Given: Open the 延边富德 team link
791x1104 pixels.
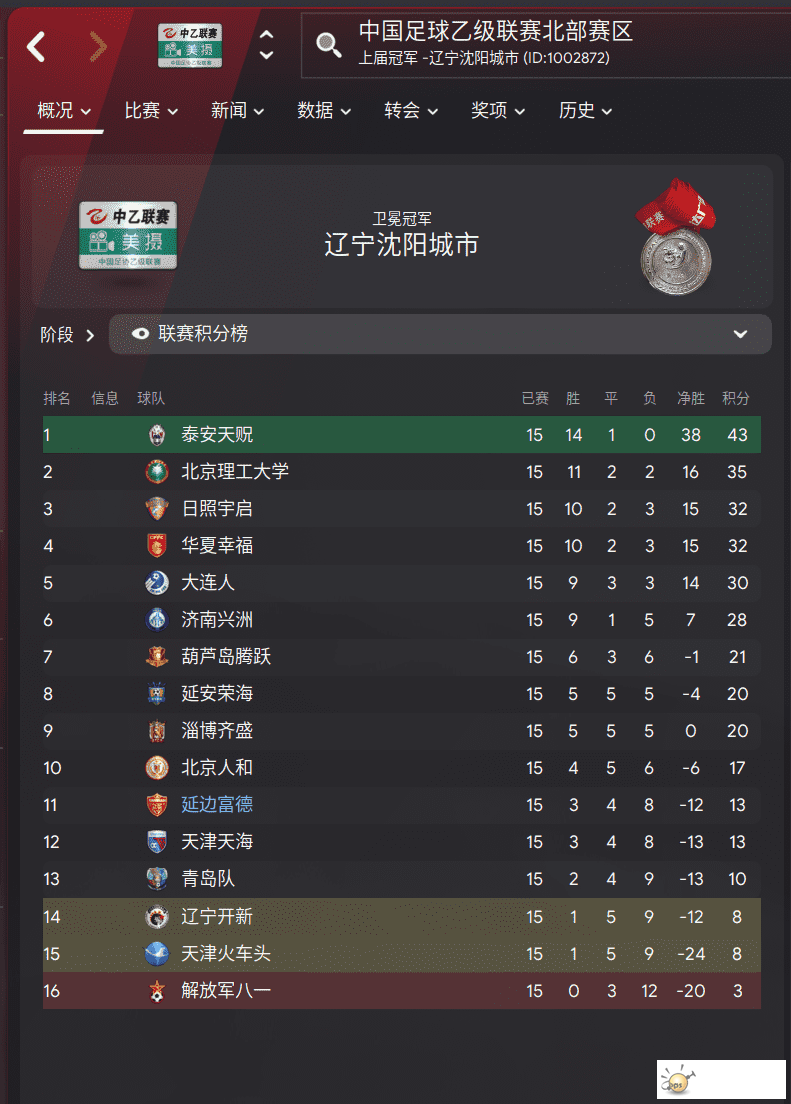Looking at the screenshot, I should (217, 804).
